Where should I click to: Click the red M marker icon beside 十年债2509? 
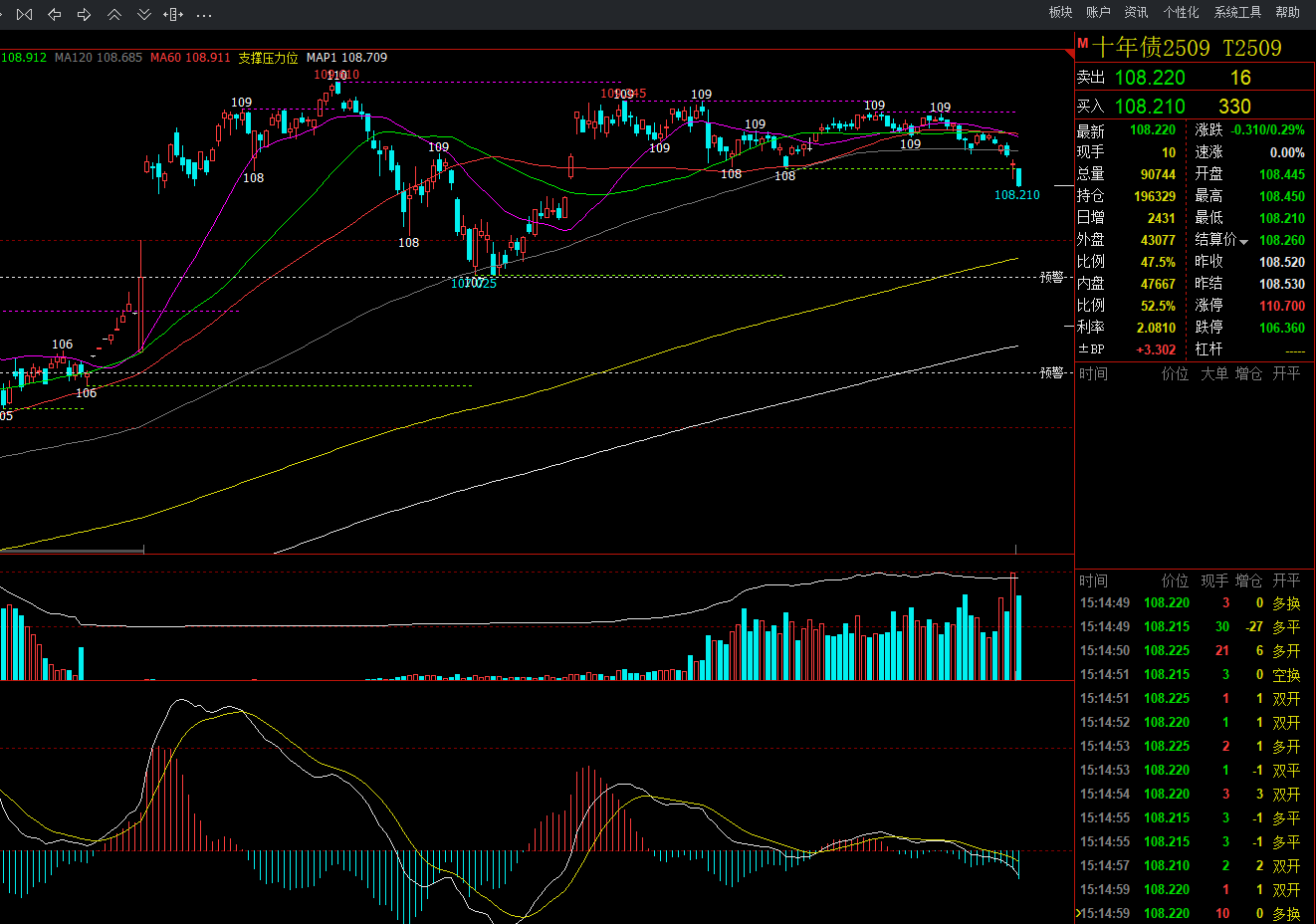pyautogui.click(x=1083, y=43)
